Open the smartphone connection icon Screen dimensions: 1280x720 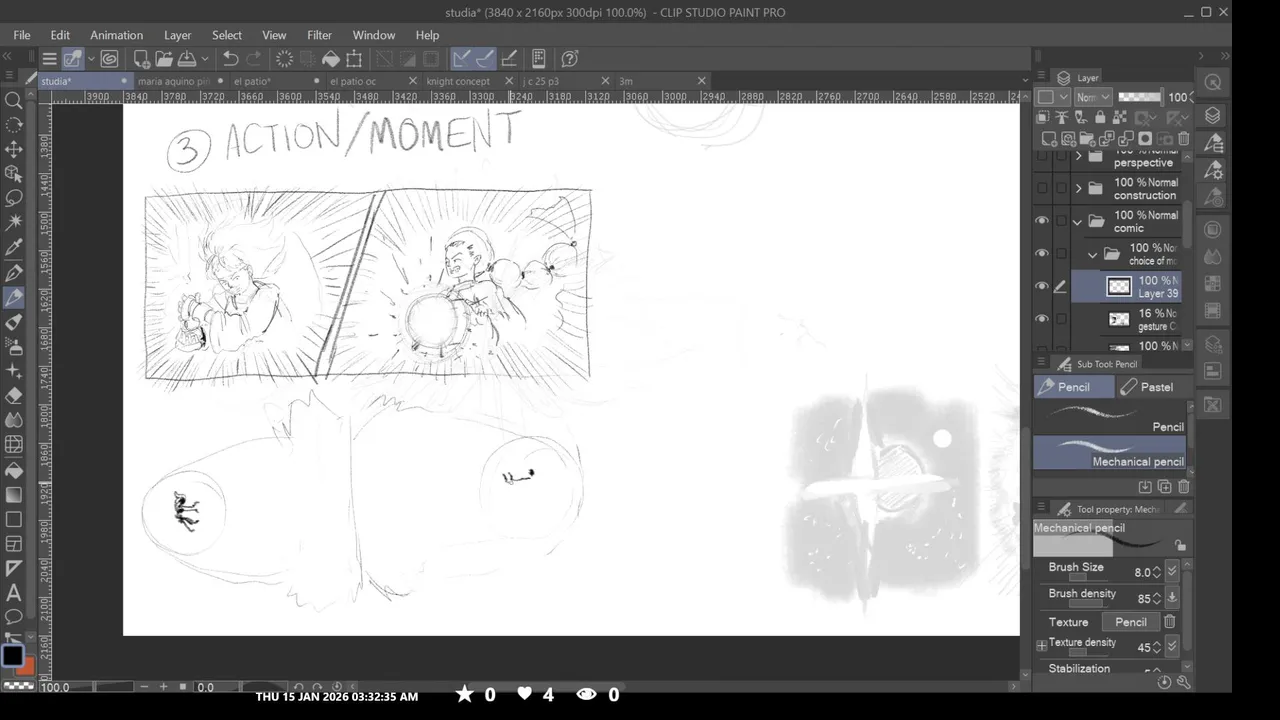point(538,59)
